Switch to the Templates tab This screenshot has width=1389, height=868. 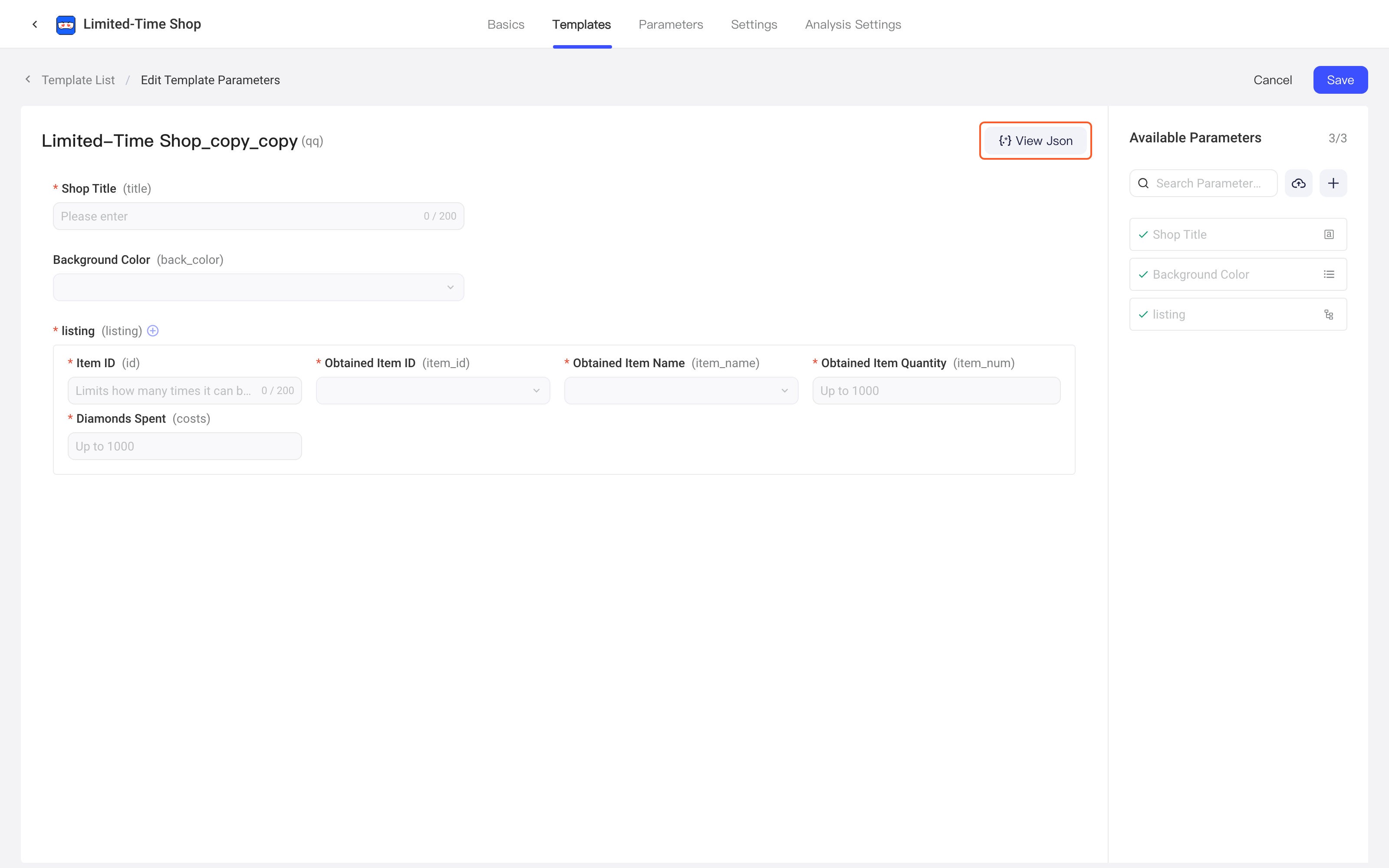(582, 25)
